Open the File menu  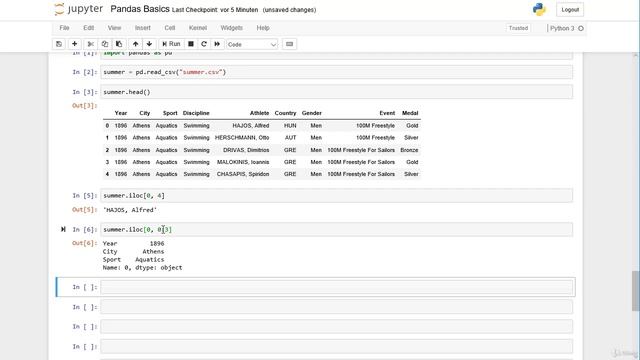[64, 28]
